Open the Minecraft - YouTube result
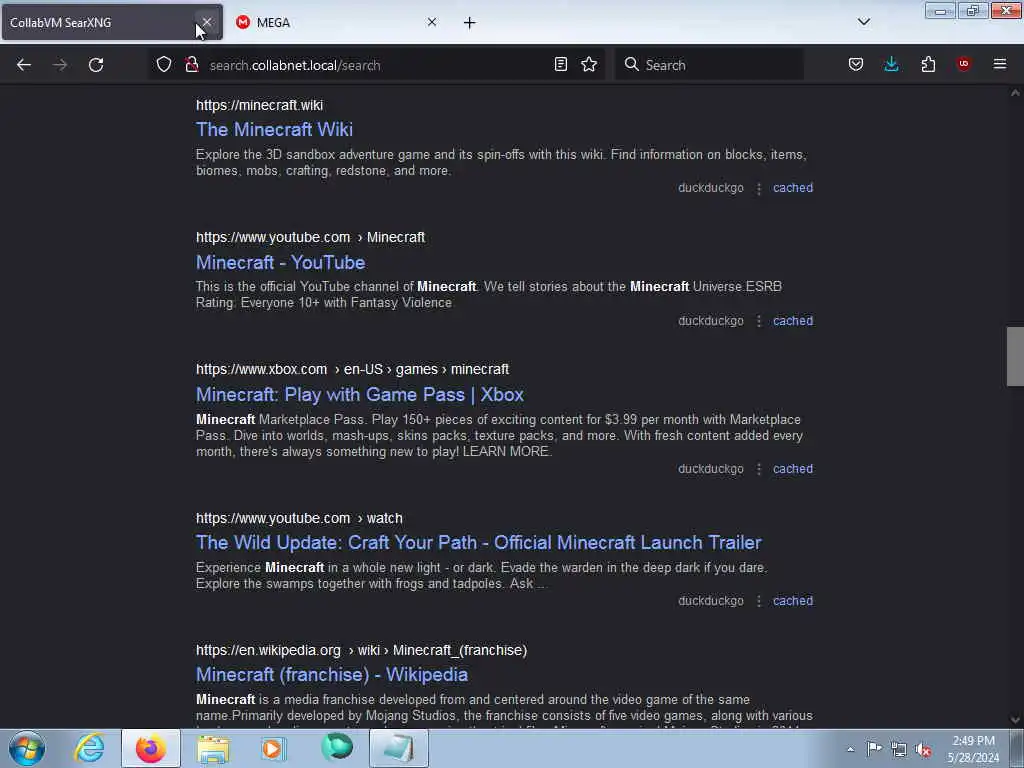The width and height of the screenshot is (1024, 768). click(281, 263)
